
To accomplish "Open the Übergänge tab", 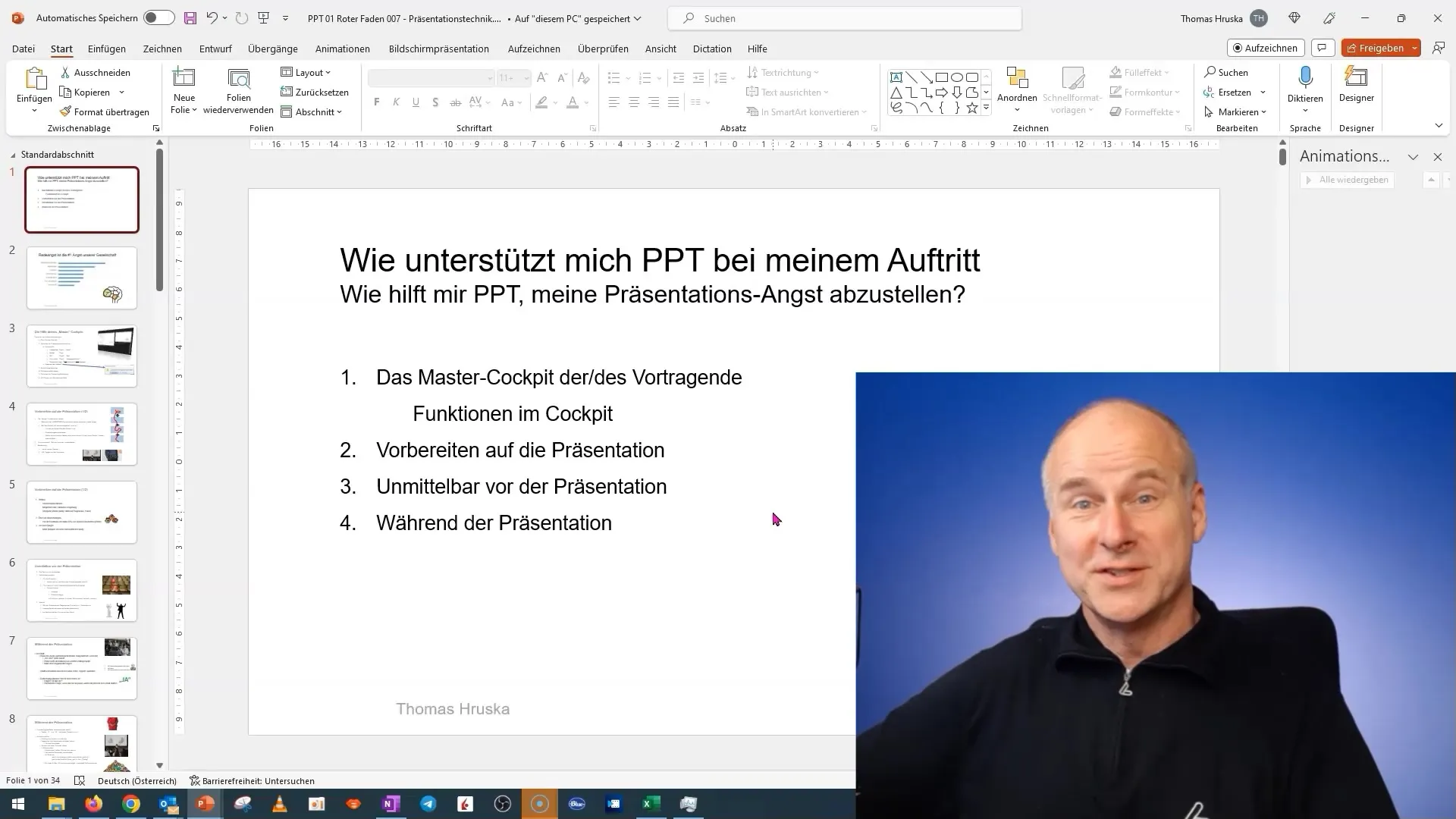I will click(273, 49).
